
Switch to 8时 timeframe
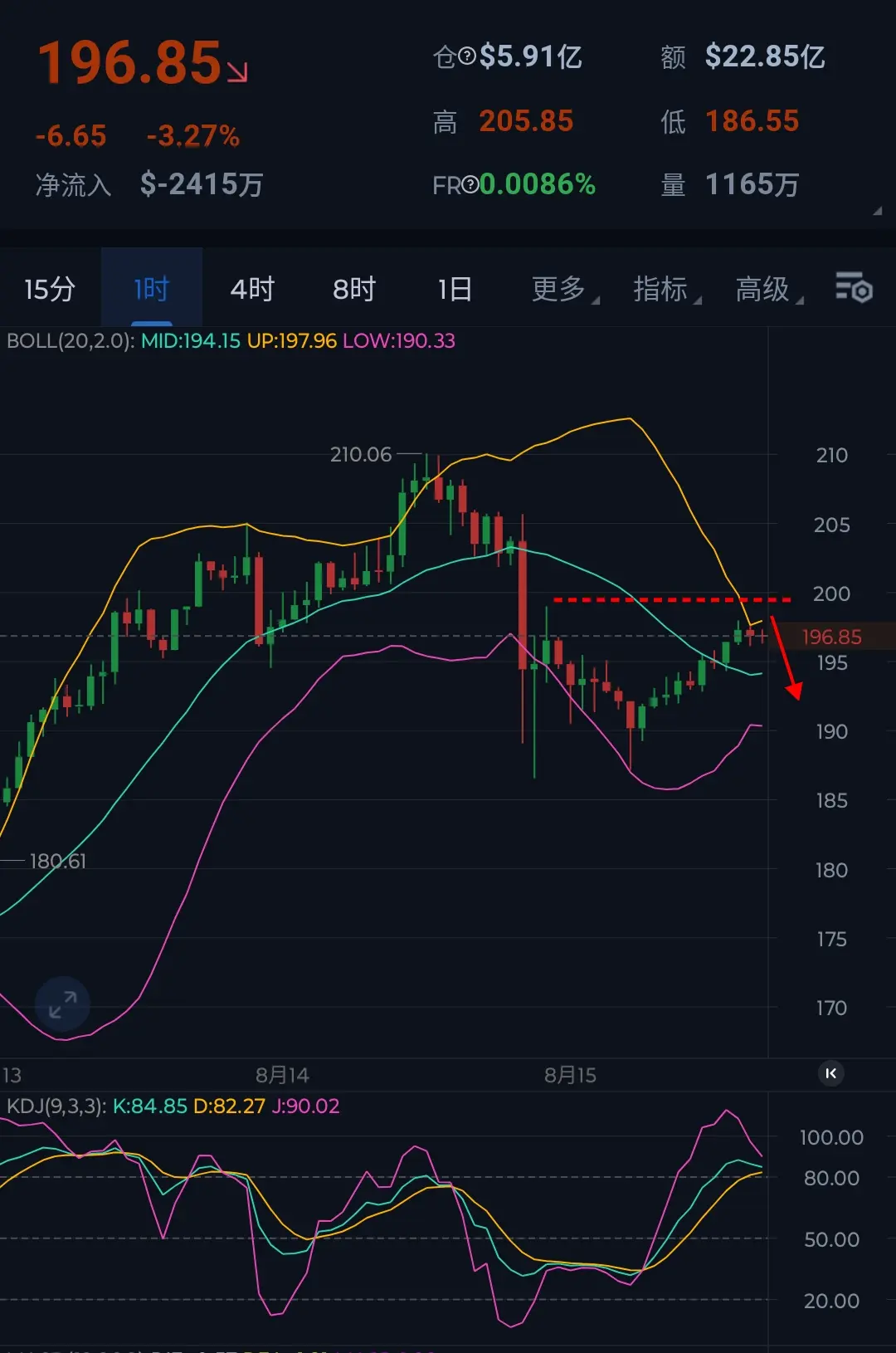[x=354, y=289]
